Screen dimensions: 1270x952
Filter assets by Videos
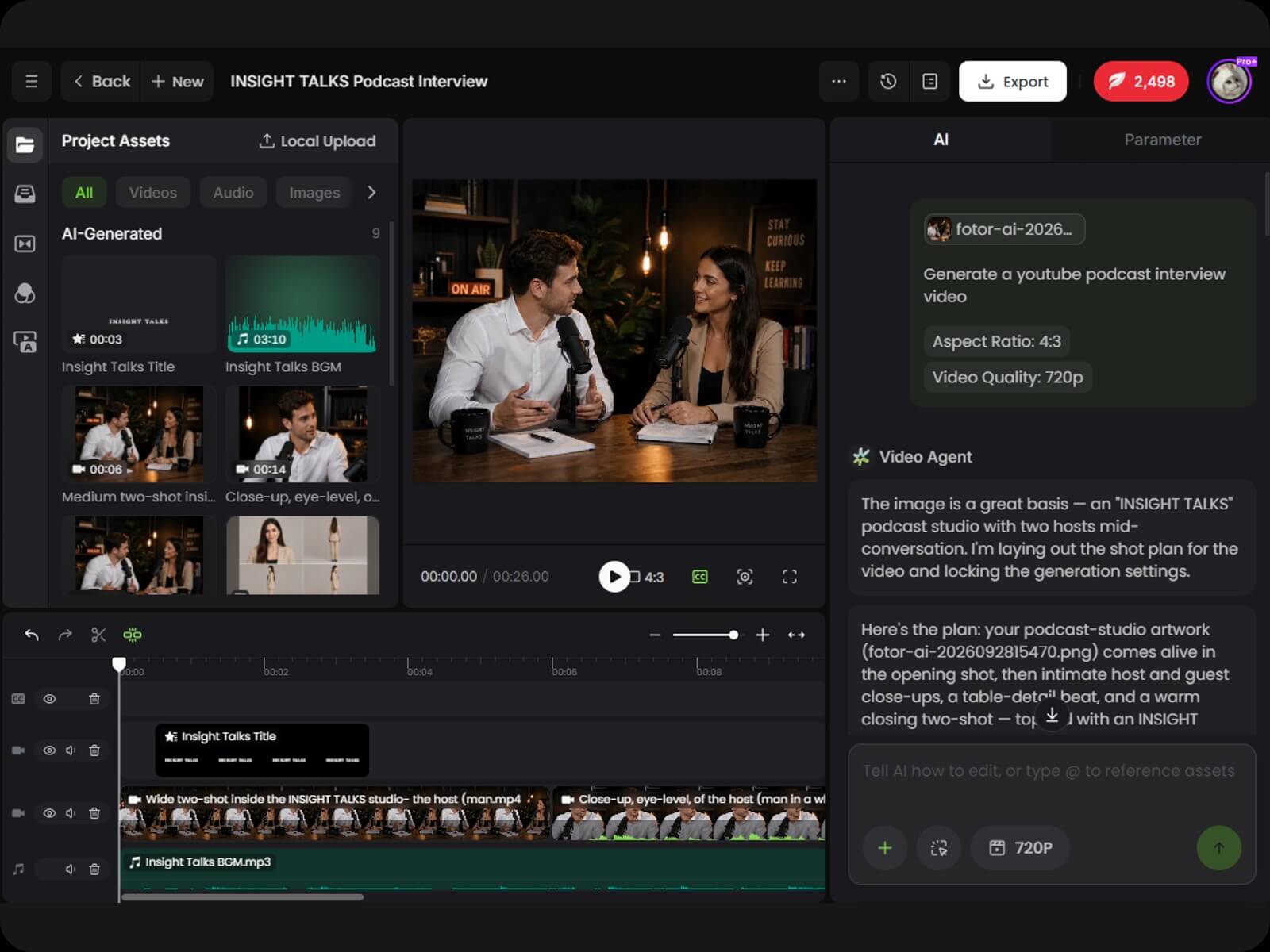pos(153,193)
